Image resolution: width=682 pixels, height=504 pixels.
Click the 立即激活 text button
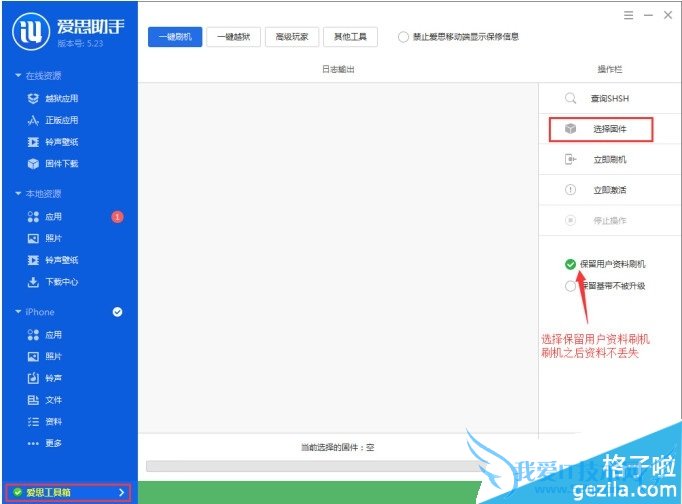coord(610,190)
